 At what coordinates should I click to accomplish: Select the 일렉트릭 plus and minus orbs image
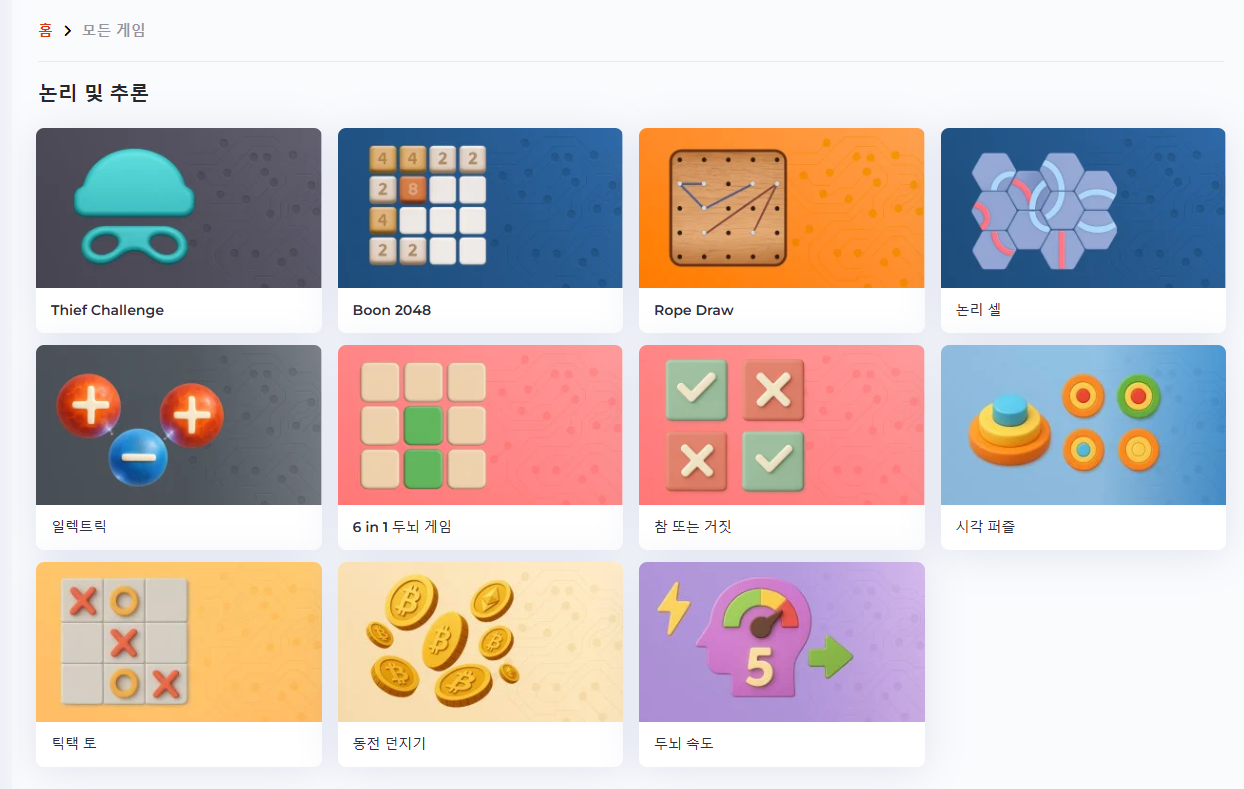(x=179, y=425)
